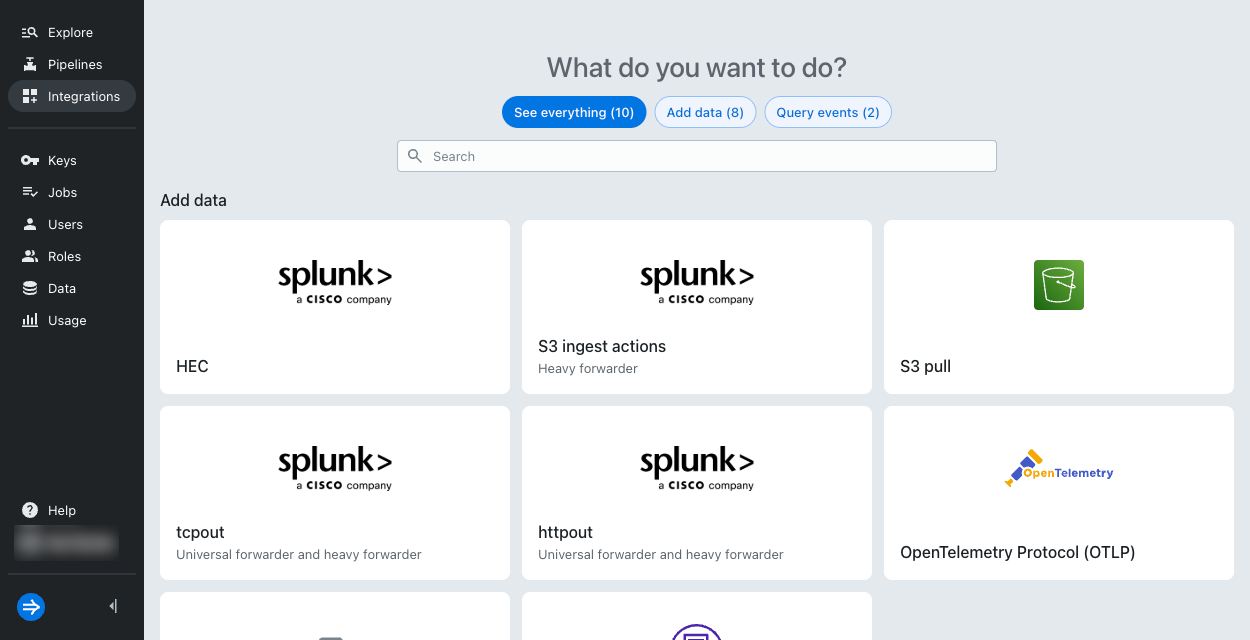Select the See everything (10) filter

click(x=574, y=112)
